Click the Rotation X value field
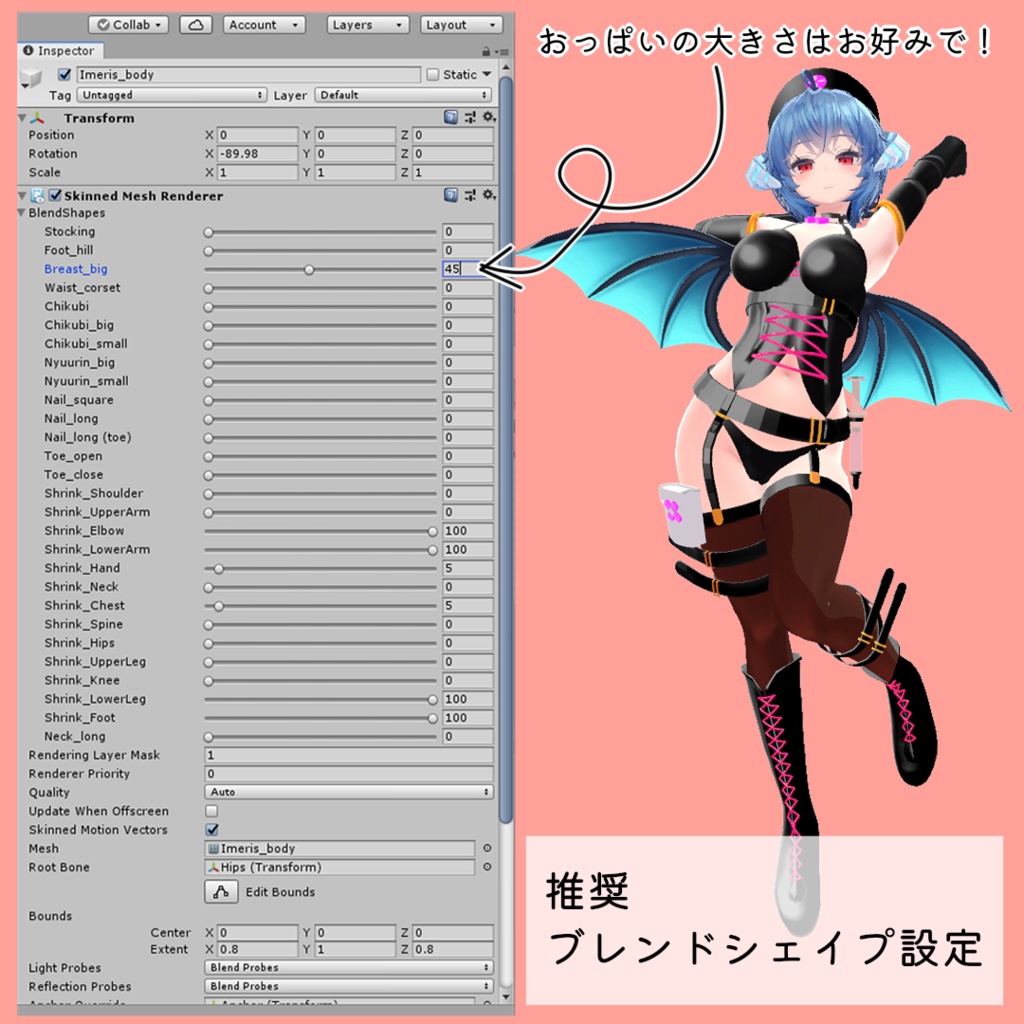This screenshot has height=1024, width=1024. point(257,153)
